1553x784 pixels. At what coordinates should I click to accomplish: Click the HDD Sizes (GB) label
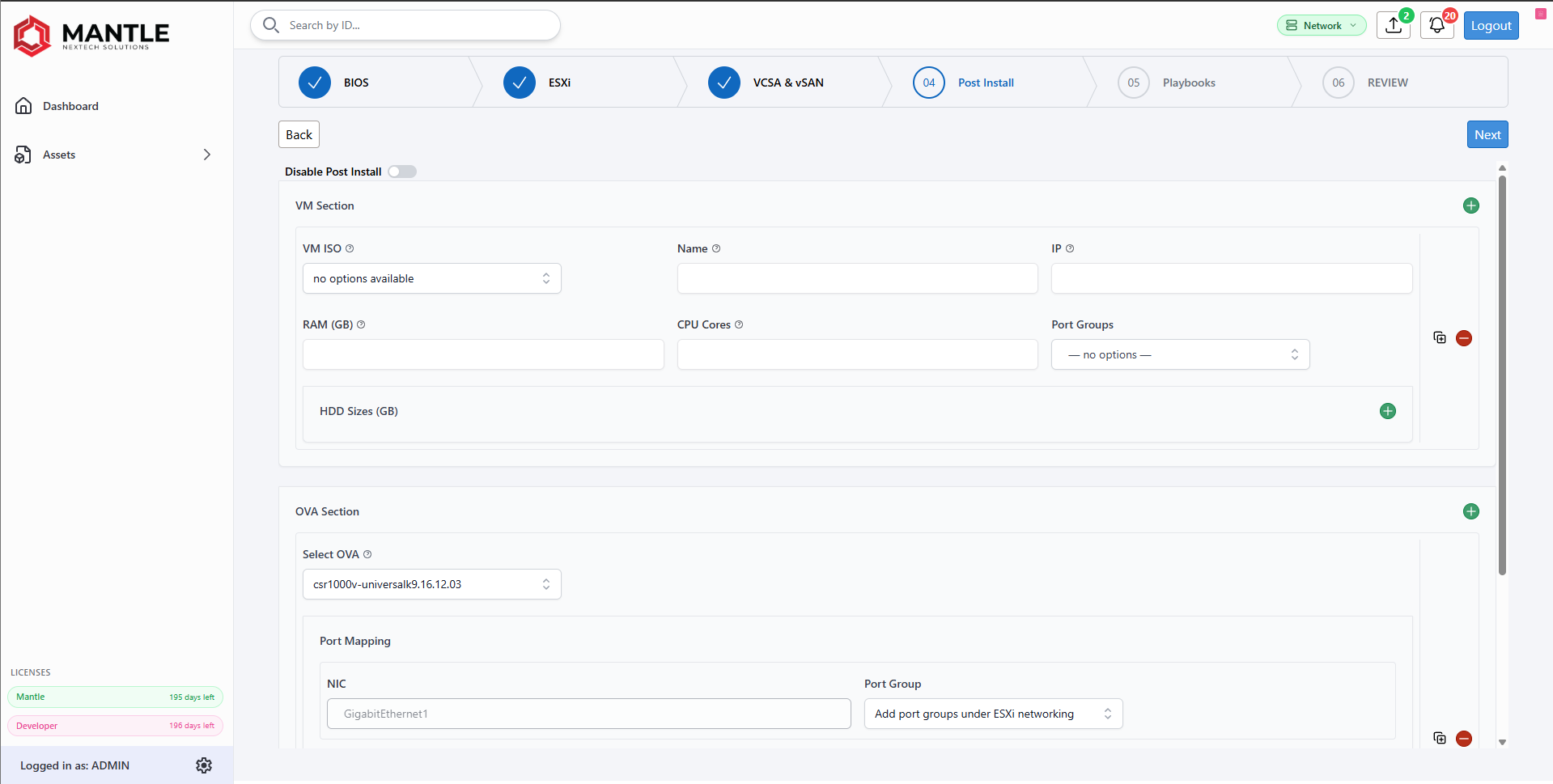click(x=359, y=411)
